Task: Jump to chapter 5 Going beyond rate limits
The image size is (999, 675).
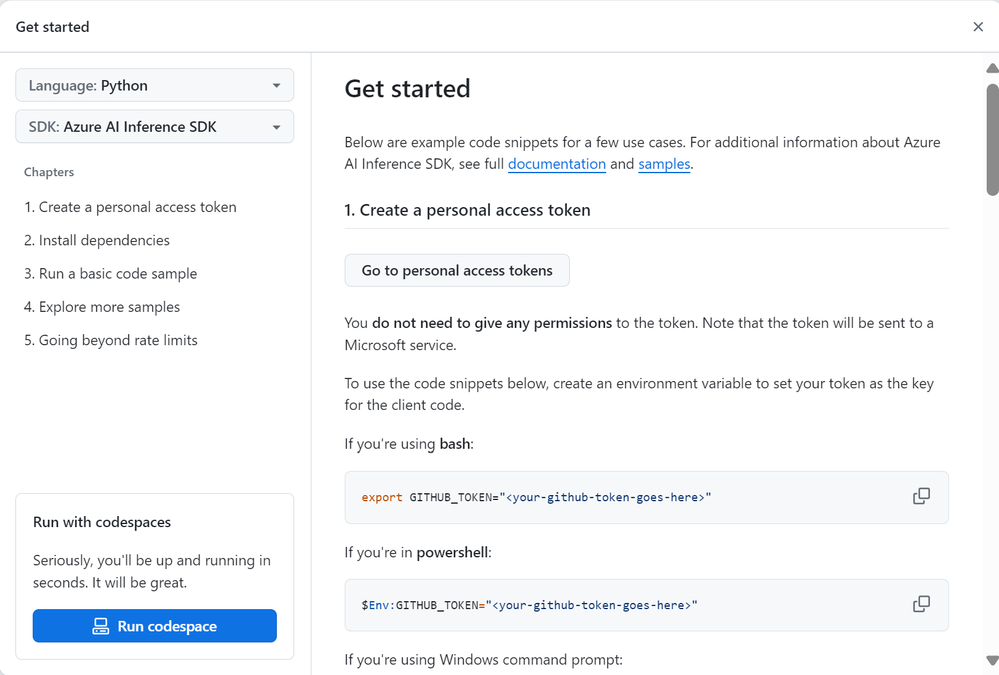Action: (111, 340)
